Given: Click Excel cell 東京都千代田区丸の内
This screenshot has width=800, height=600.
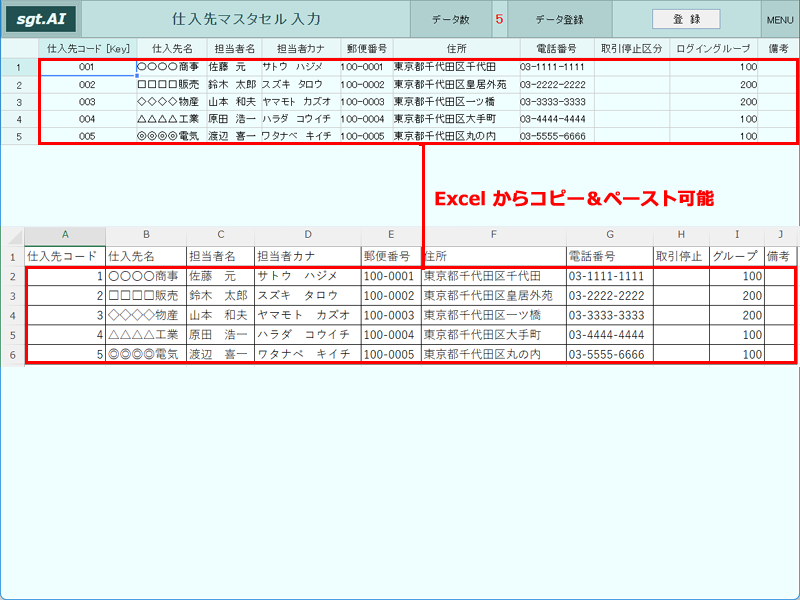Looking at the screenshot, I should 493,354.
